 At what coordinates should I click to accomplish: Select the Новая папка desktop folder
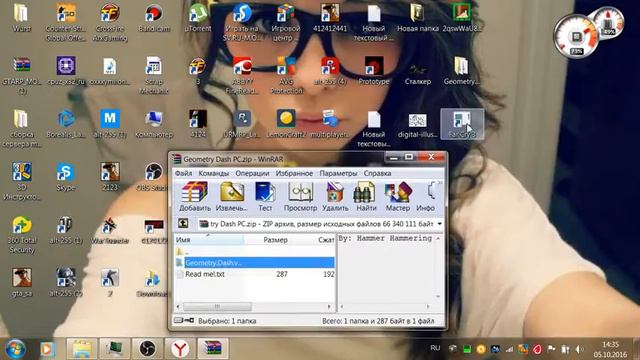418,18
